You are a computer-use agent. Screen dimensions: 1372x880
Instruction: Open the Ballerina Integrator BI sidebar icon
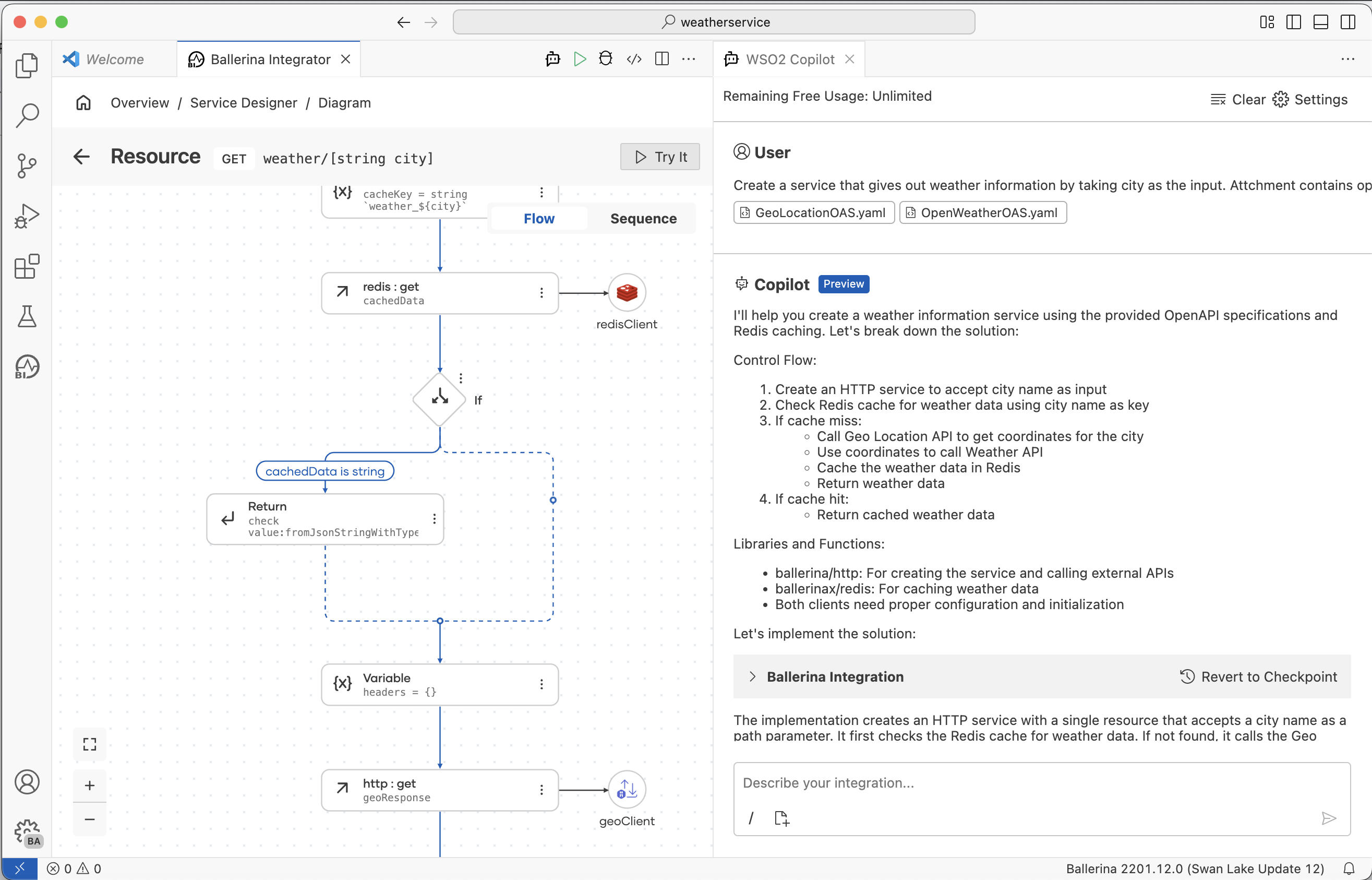pos(27,367)
